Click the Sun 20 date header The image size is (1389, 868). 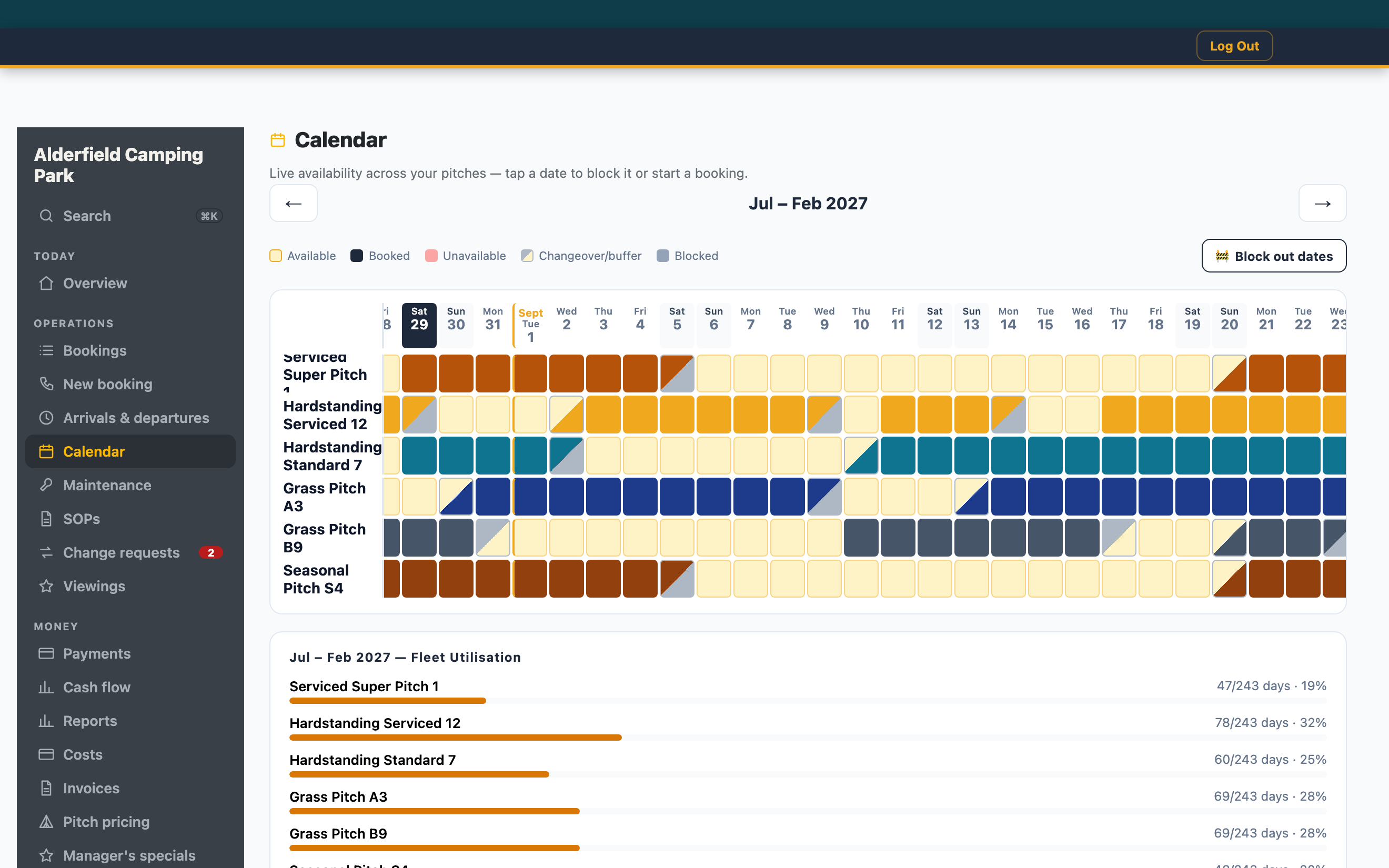[1230, 325]
